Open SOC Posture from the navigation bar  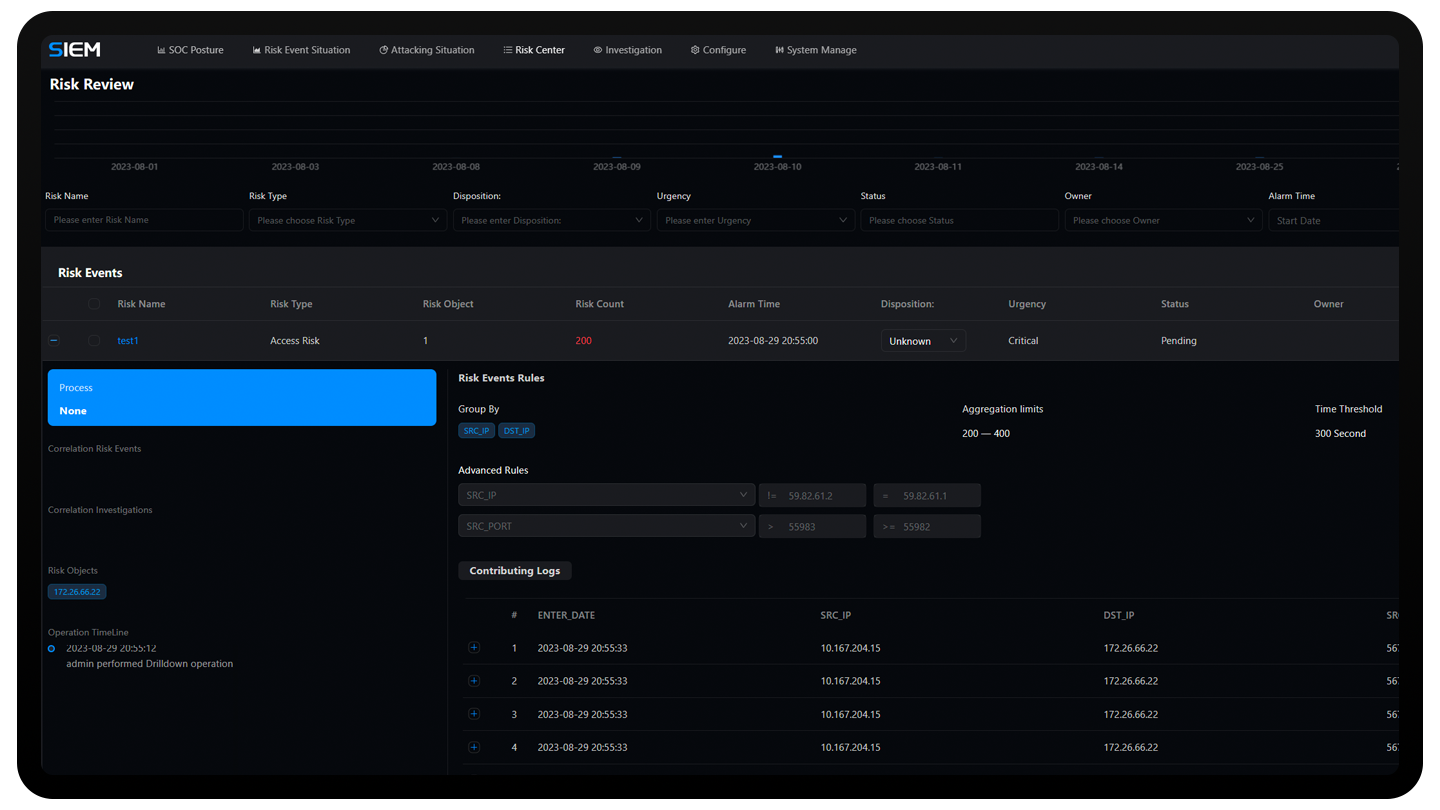click(x=190, y=50)
